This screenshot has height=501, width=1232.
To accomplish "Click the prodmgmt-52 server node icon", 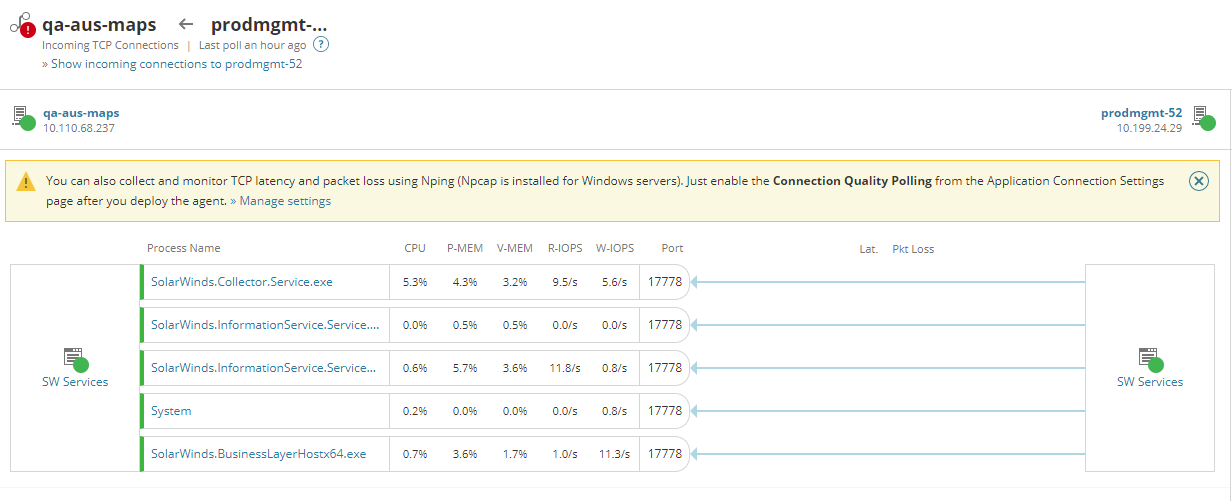I will (1204, 118).
